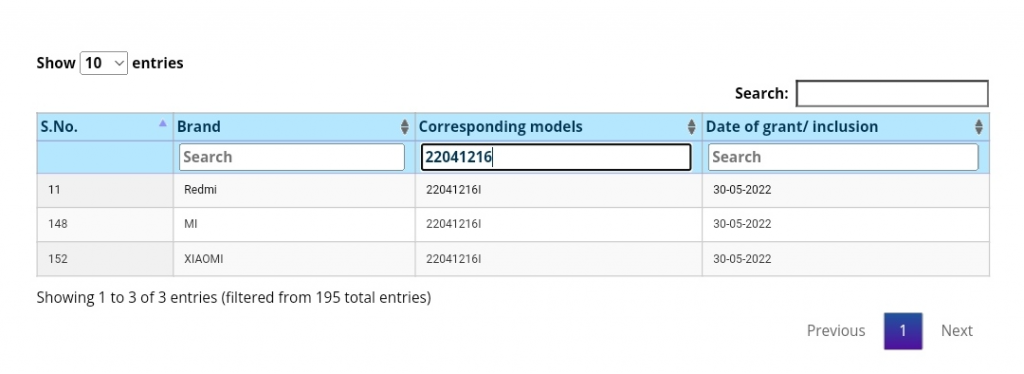Screen dimensions: 1024x374
Task: Select the XIAOMI row brand cell
Action: (x=294, y=259)
